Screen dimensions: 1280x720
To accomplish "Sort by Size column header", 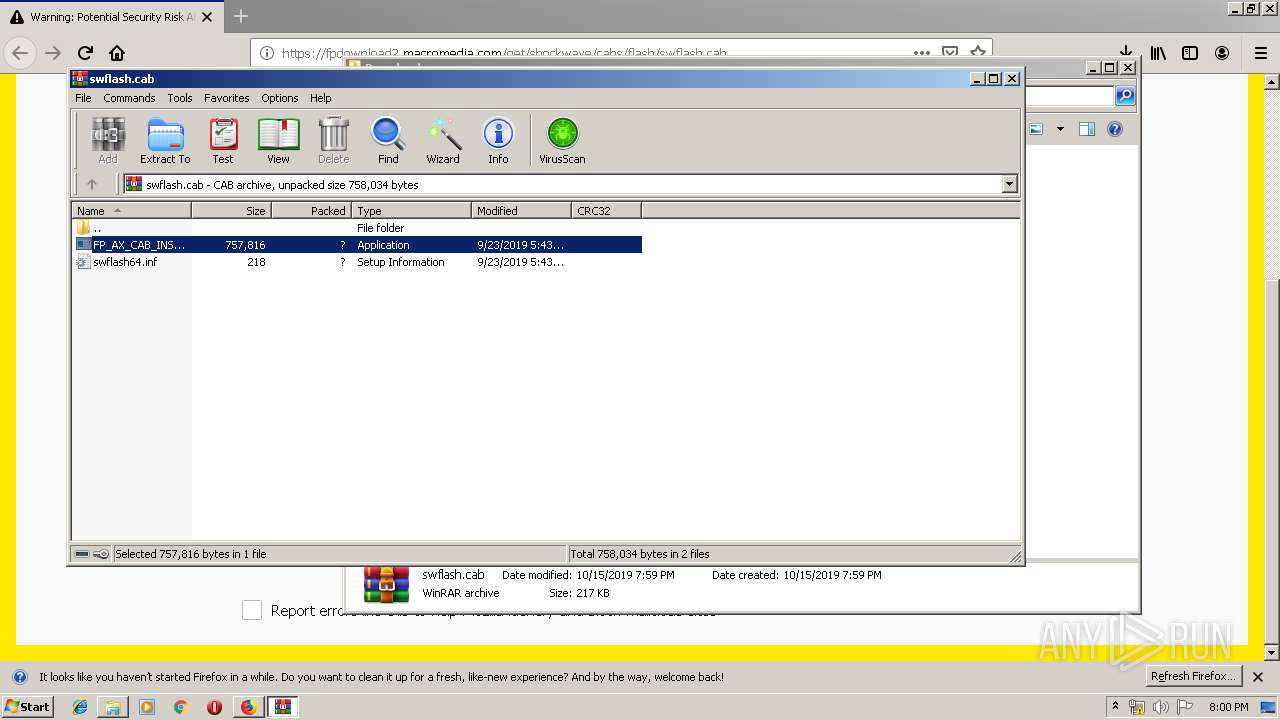I will pos(231,210).
